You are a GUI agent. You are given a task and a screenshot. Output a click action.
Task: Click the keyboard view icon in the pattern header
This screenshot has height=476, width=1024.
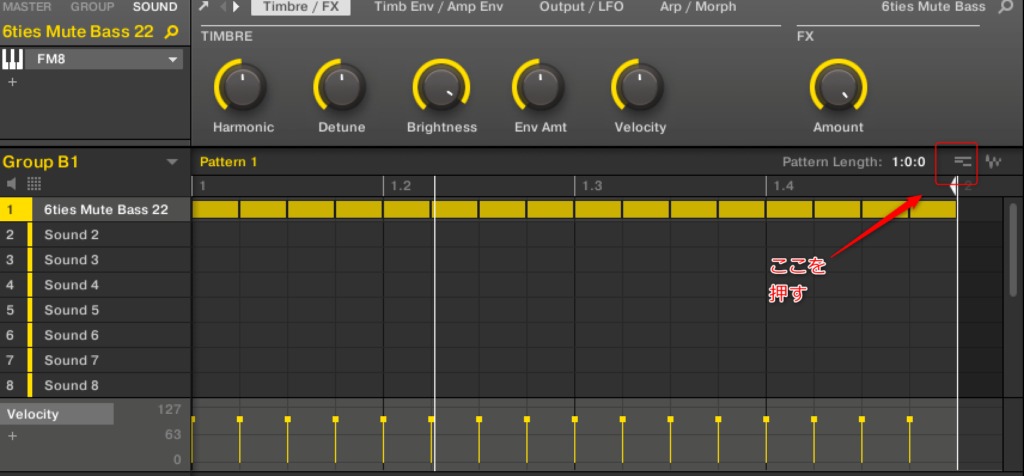pyautogui.click(x=962, y=161)
